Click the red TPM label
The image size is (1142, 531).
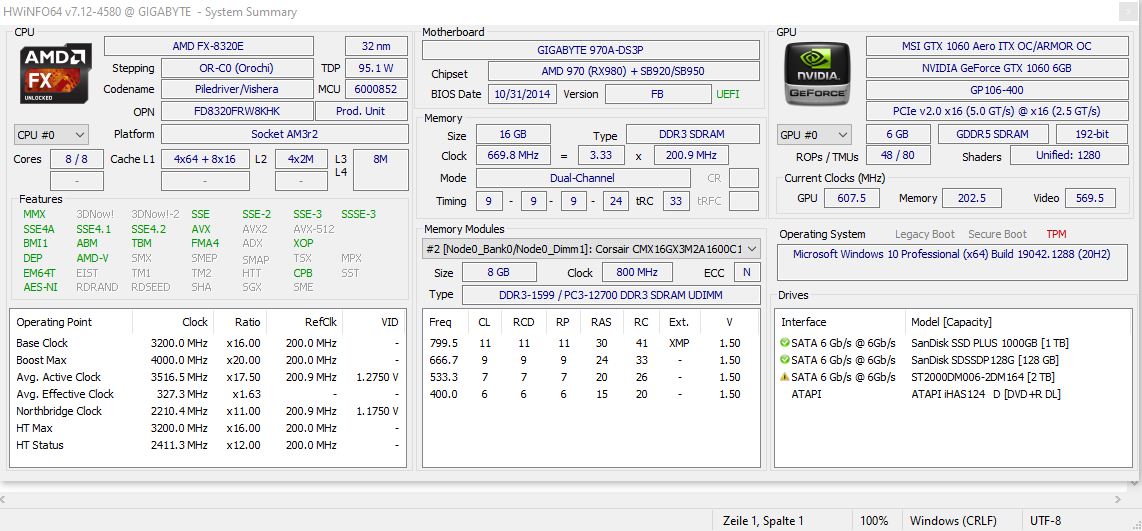(x=1057, y=234)
